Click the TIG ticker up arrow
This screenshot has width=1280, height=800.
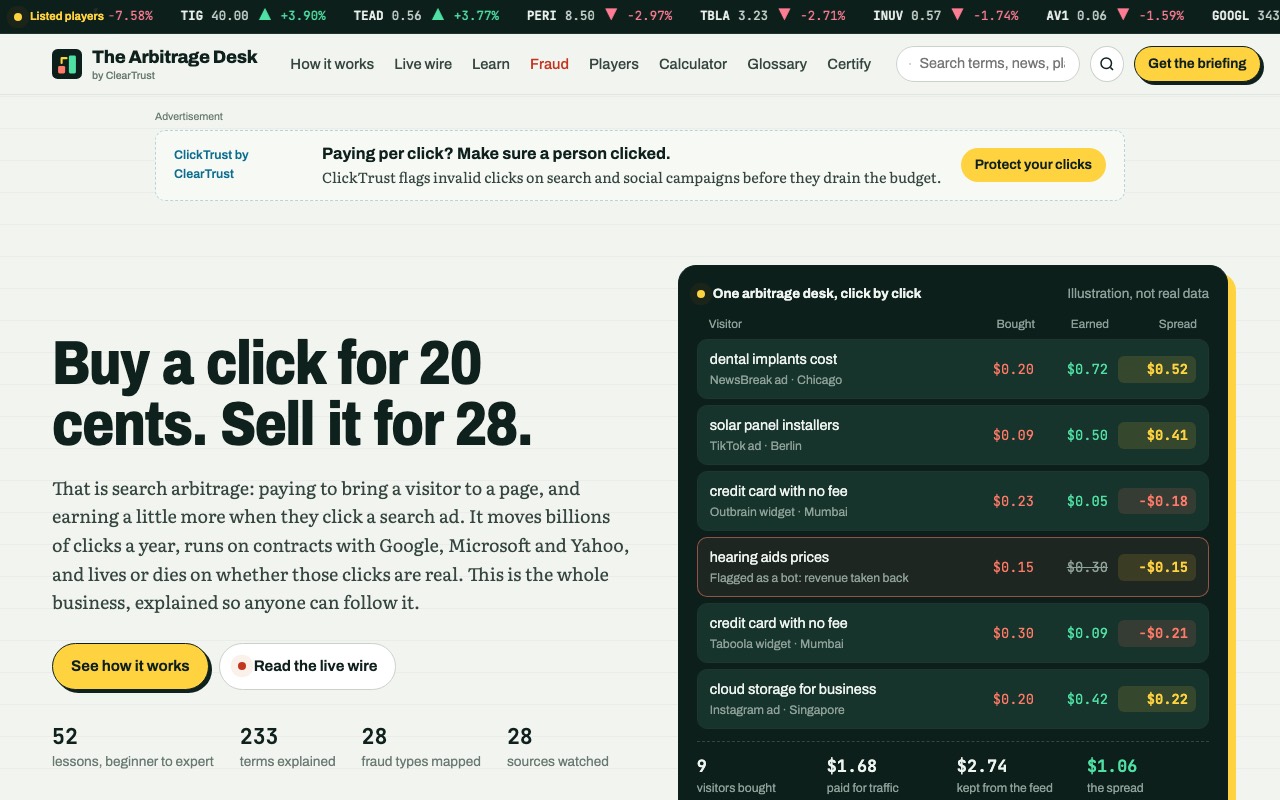click(265, 16)
